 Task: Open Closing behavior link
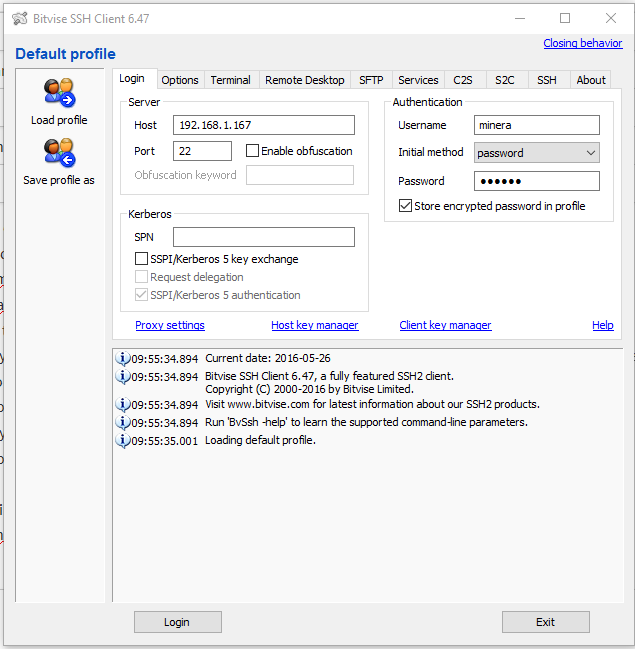click(582, 43)
